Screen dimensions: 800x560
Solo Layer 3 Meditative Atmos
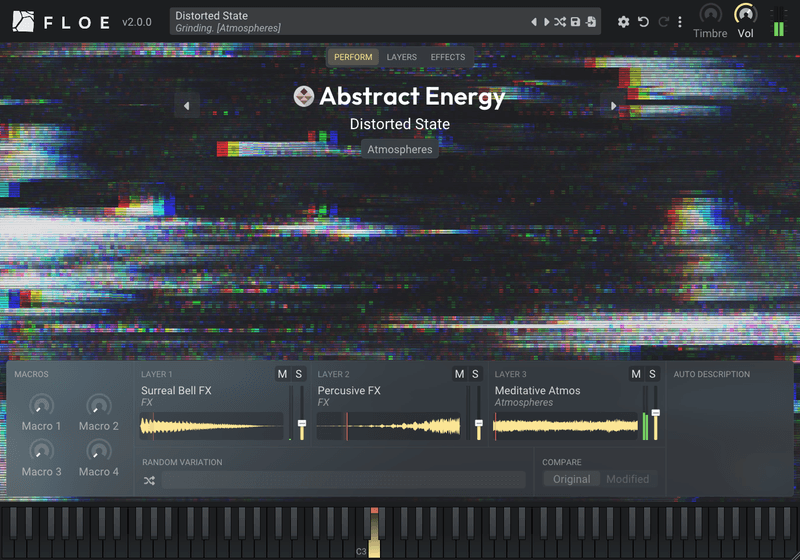[652, 374]
